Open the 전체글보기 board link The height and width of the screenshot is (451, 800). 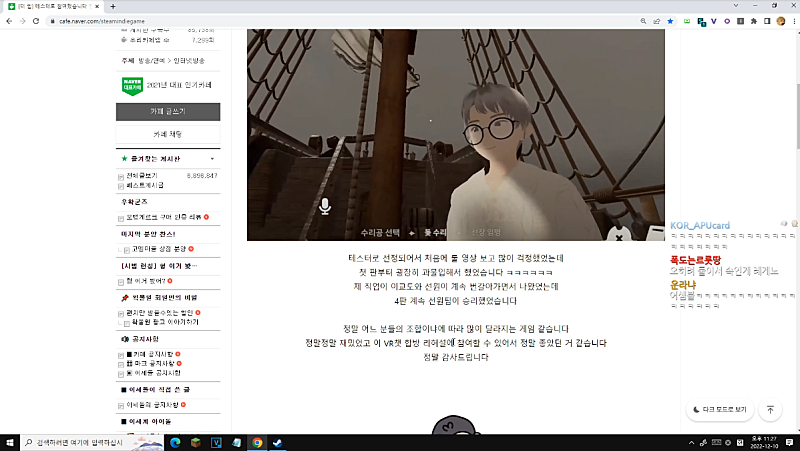[x=142, y=176]
